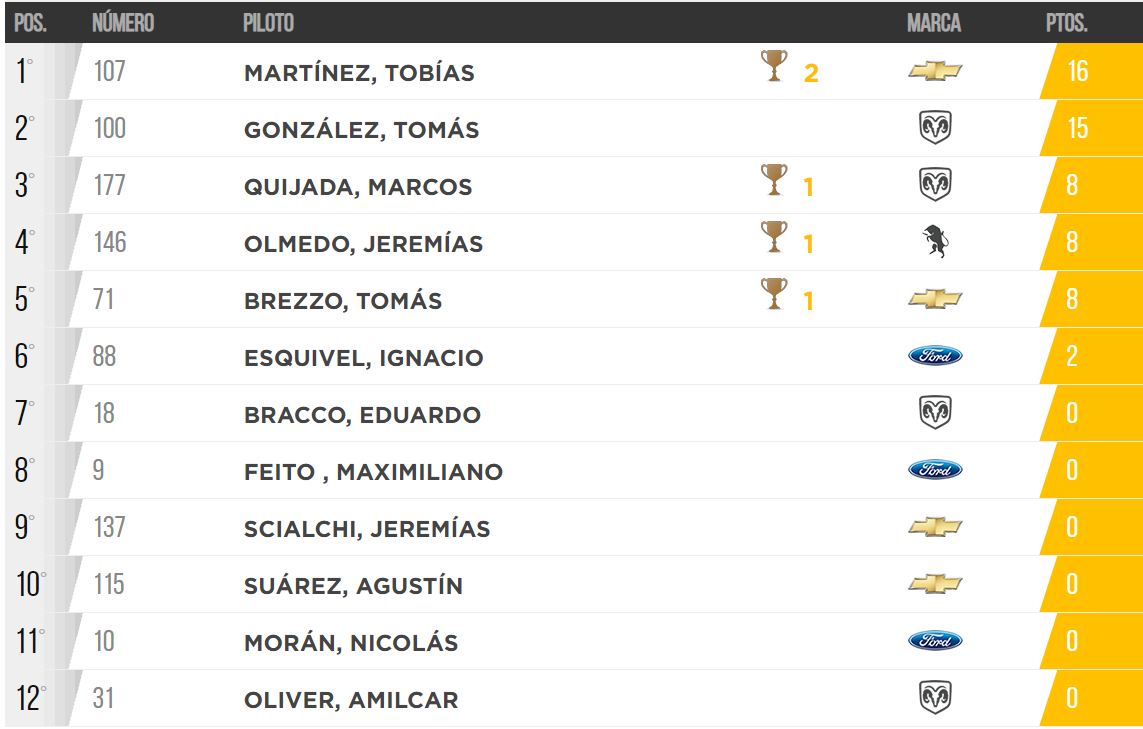This screenshot has width=1143, height=729.
Task: Click the Dodge Ram logo beside Oliver, Amilcar
Action: 935,698
